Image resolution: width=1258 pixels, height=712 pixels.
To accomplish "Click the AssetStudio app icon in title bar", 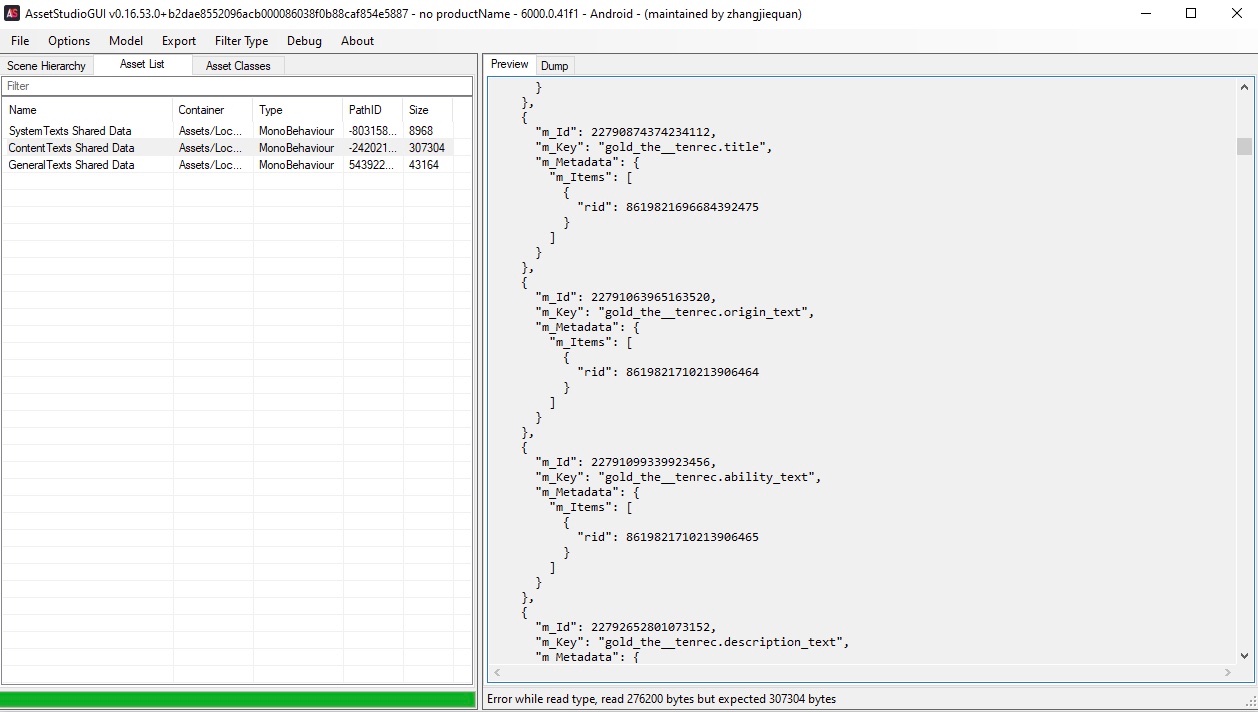I will 13,14.
